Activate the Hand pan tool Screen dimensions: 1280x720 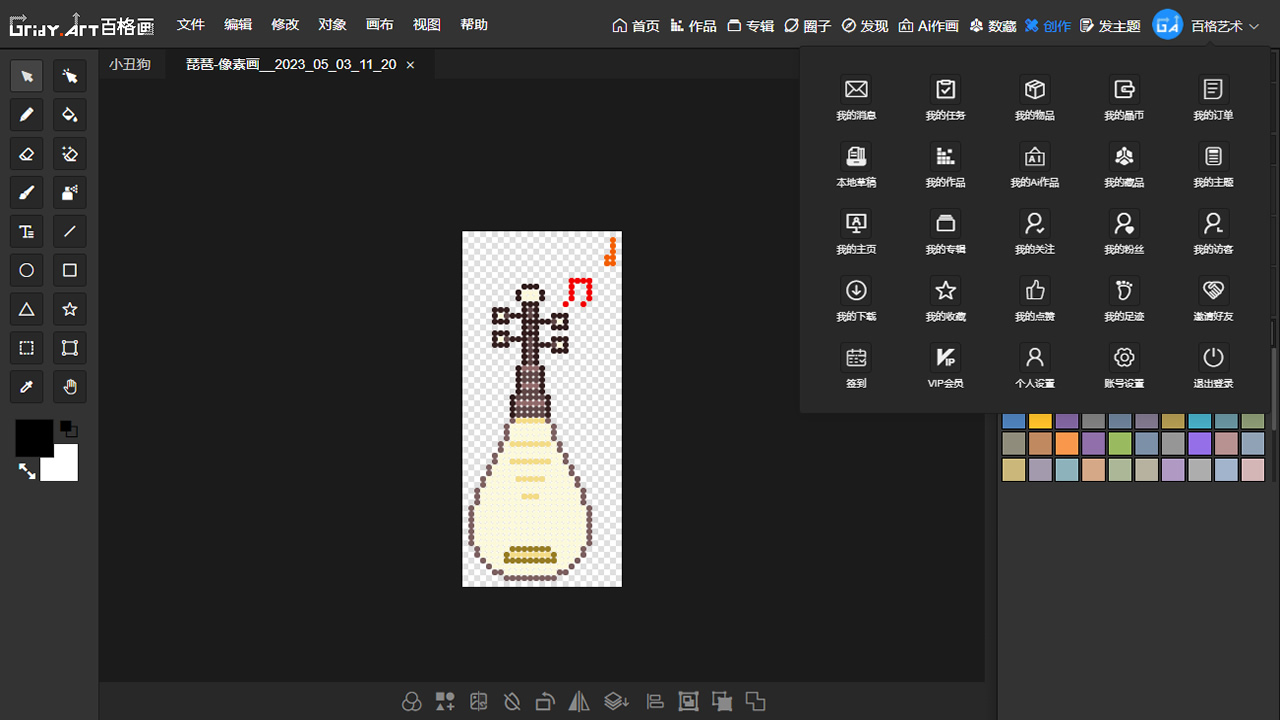point(69,387)
